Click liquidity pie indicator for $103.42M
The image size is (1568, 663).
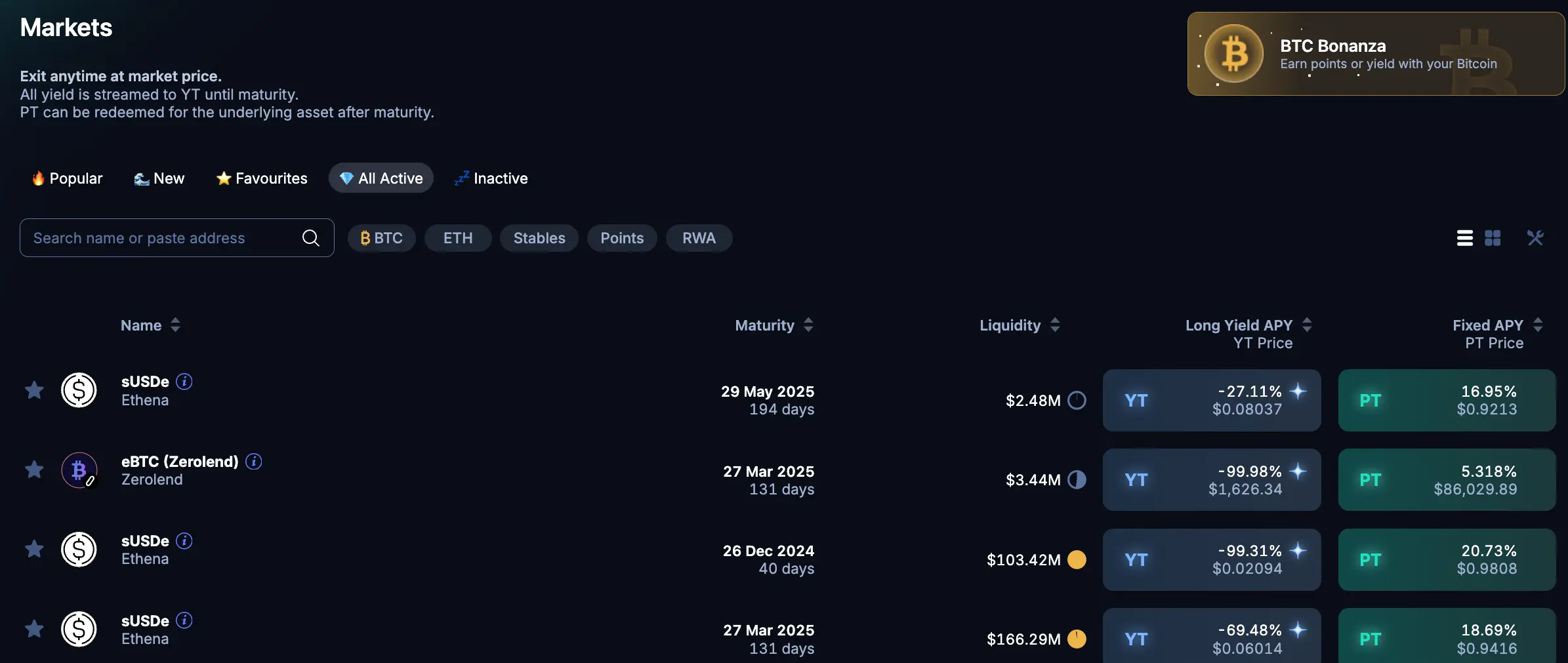[x=1077, y=559]
